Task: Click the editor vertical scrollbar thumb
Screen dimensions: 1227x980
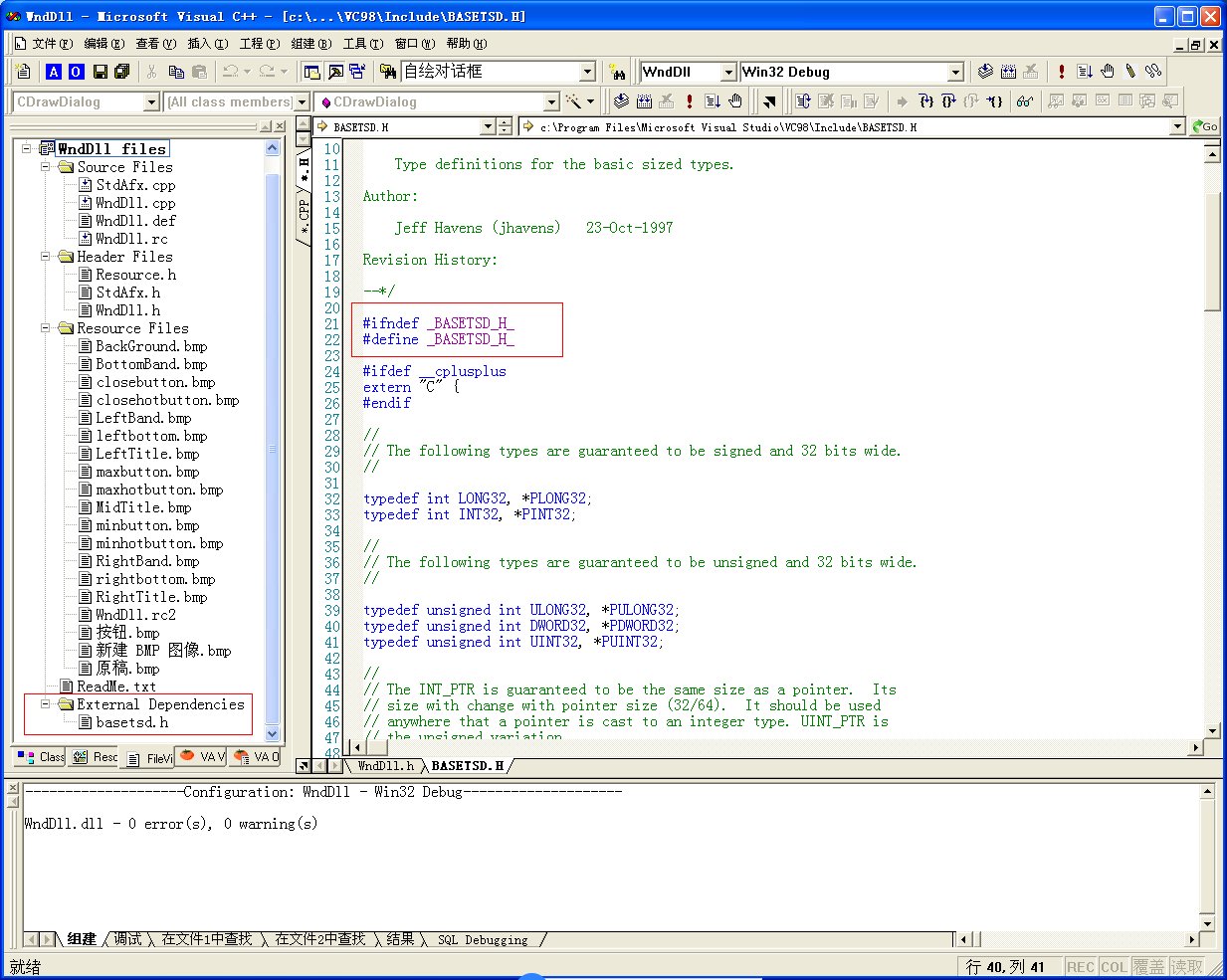Action: 1212,252
